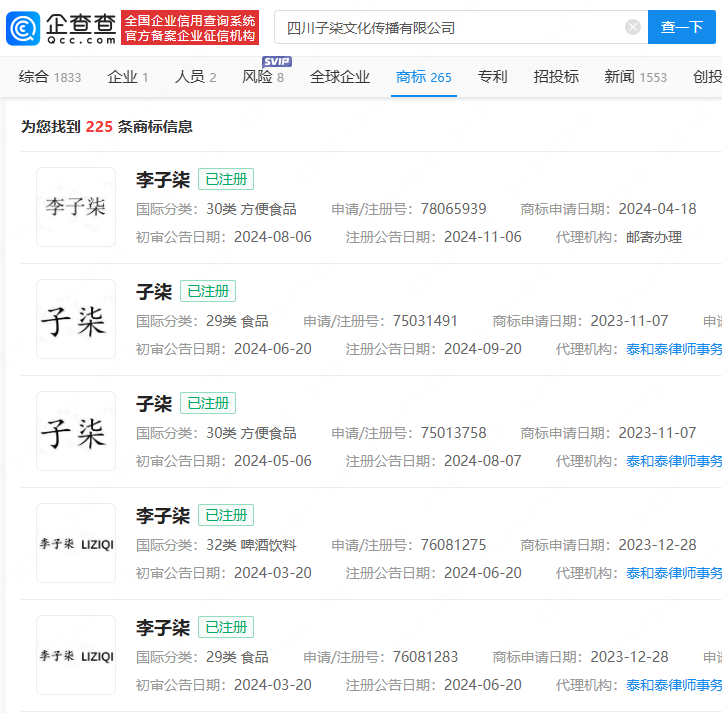Switch to the 招投标 tab
This screenshot has height=713, width=722.
tap(556, 77)
